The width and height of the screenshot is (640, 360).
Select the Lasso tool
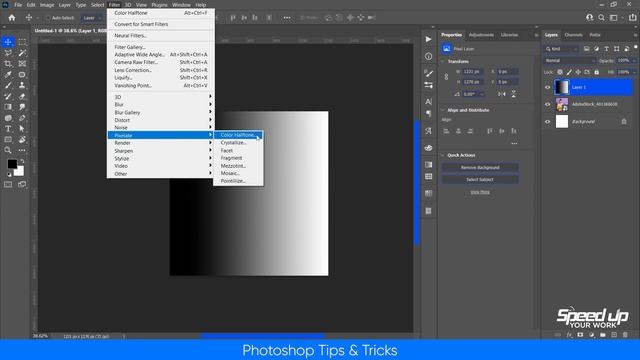point(8,53)
